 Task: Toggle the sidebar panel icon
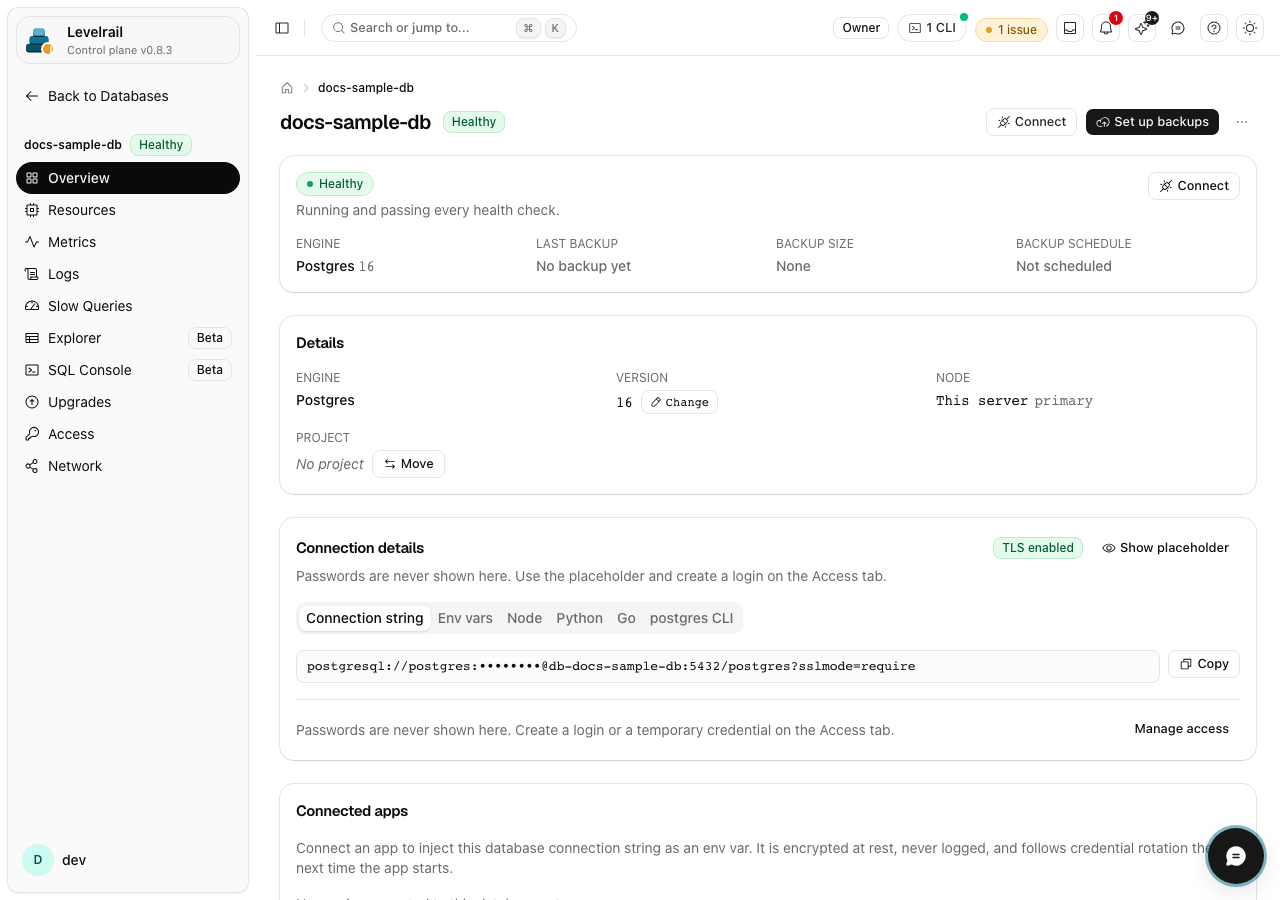(282, 28)
